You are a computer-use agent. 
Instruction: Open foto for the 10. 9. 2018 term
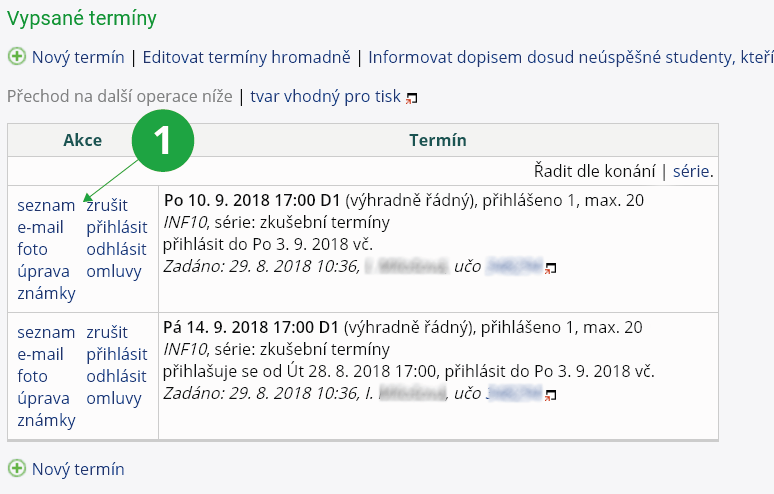click(x=32, y=250)
